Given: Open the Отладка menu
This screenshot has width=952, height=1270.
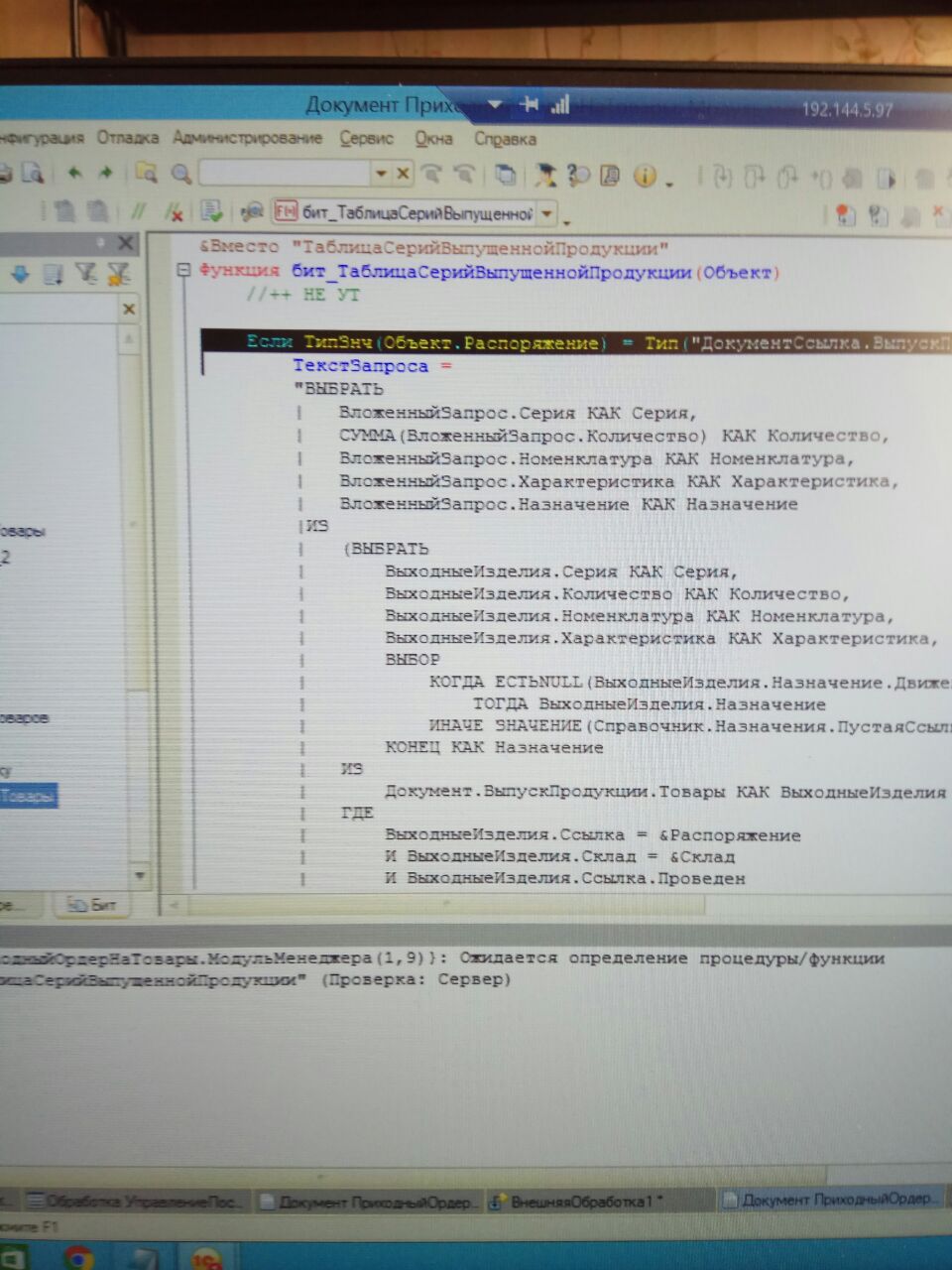Looking at the screenshot, I should (x=128, y=138).
